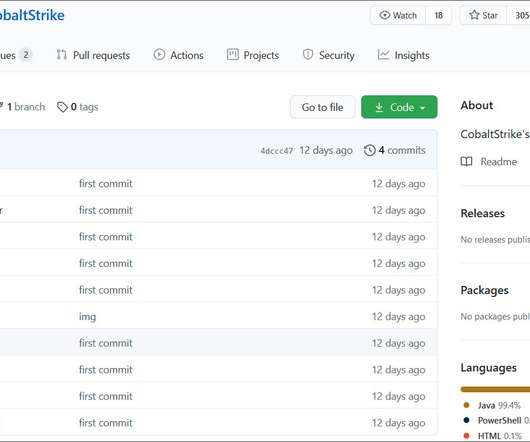
Task: Click the Actions play icon
Action: (x=159, y=55)
